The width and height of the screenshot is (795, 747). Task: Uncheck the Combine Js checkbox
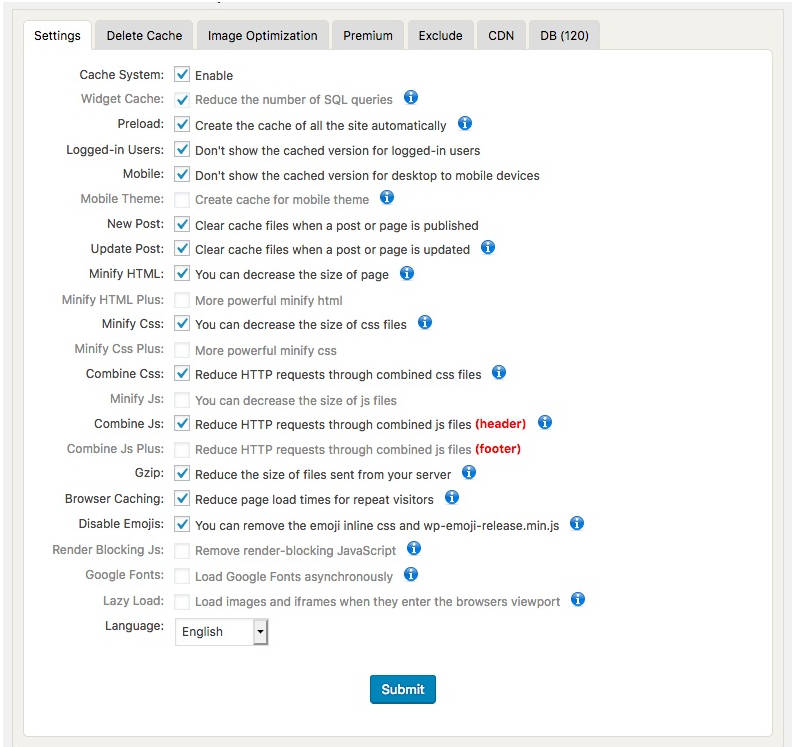182,423
